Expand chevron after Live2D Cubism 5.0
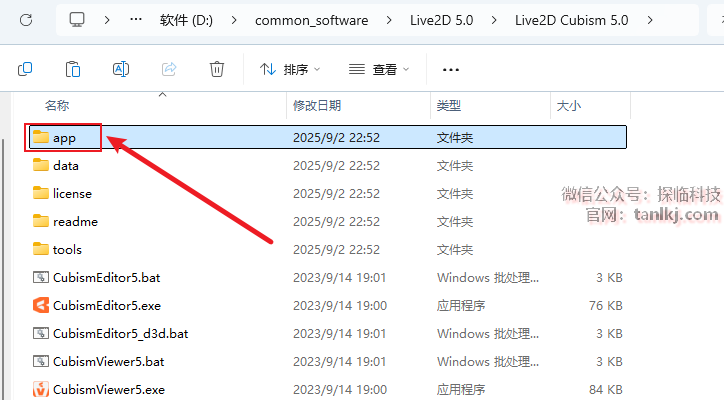The width and height of the screenshot is (724, 400). (650, 20)
